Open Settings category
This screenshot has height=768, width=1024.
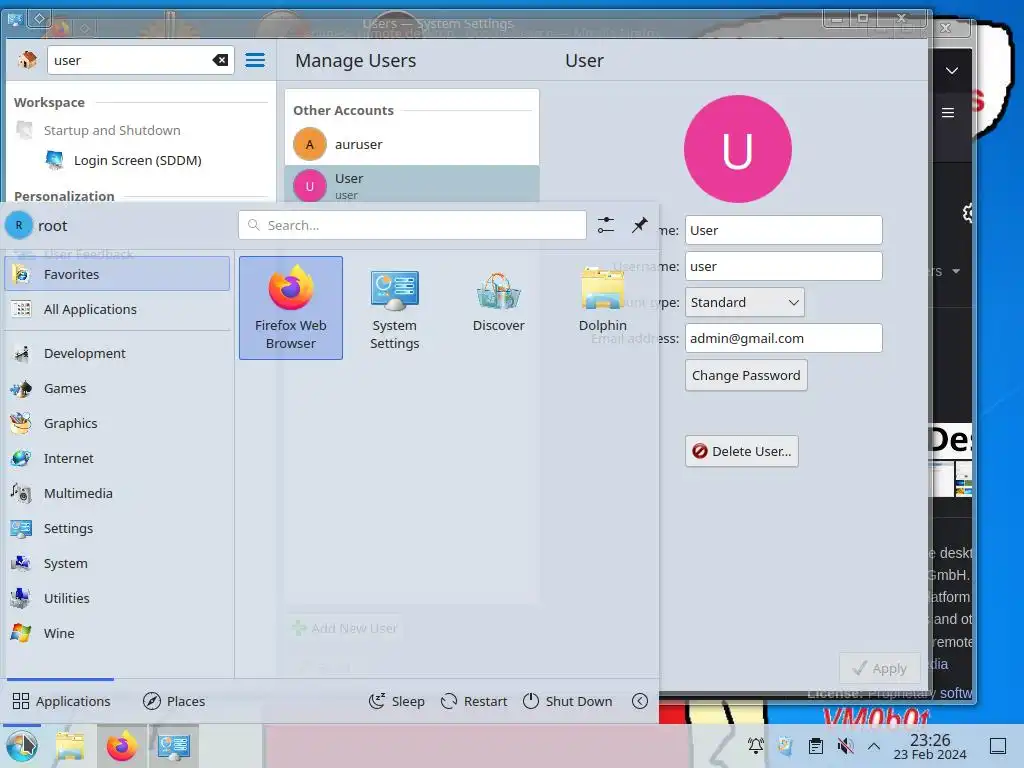(x=118, y=528)
